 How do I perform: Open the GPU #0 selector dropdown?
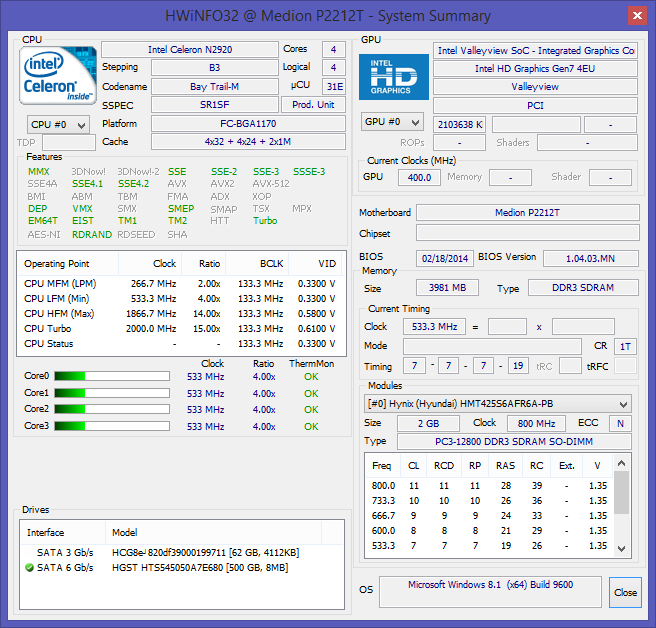coord(392,122)
